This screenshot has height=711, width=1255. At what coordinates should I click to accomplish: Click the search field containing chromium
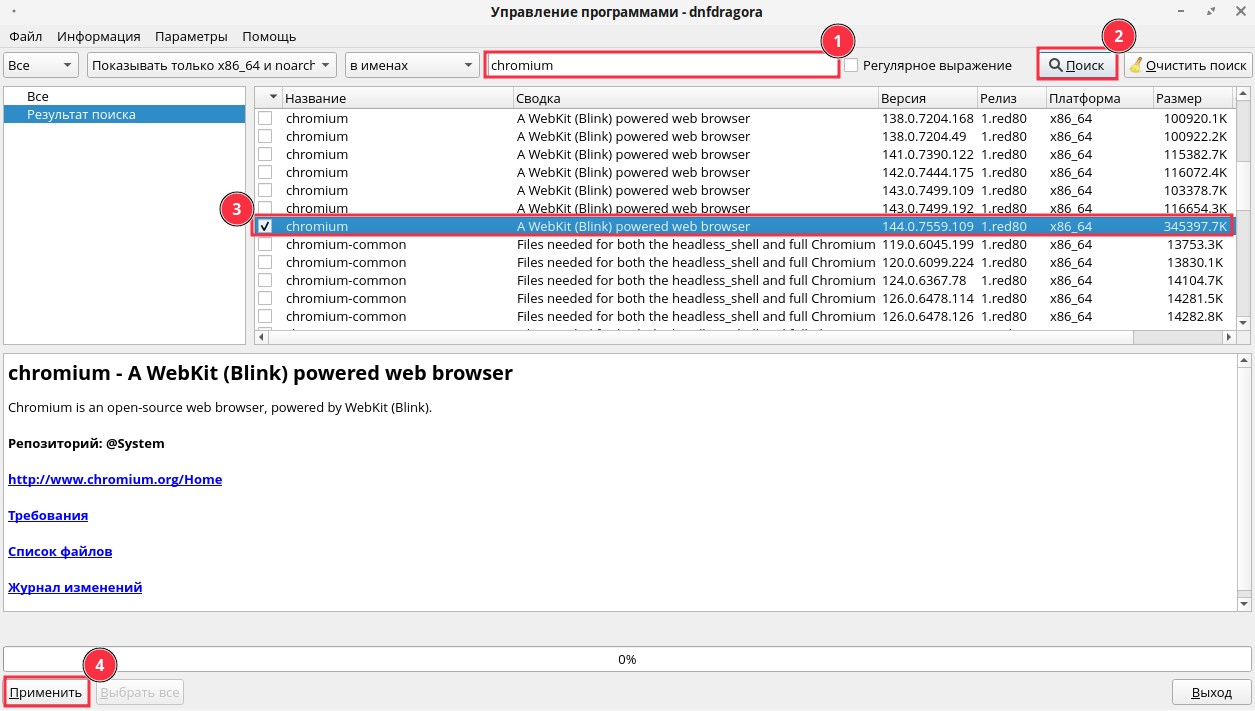coord(661,65)
